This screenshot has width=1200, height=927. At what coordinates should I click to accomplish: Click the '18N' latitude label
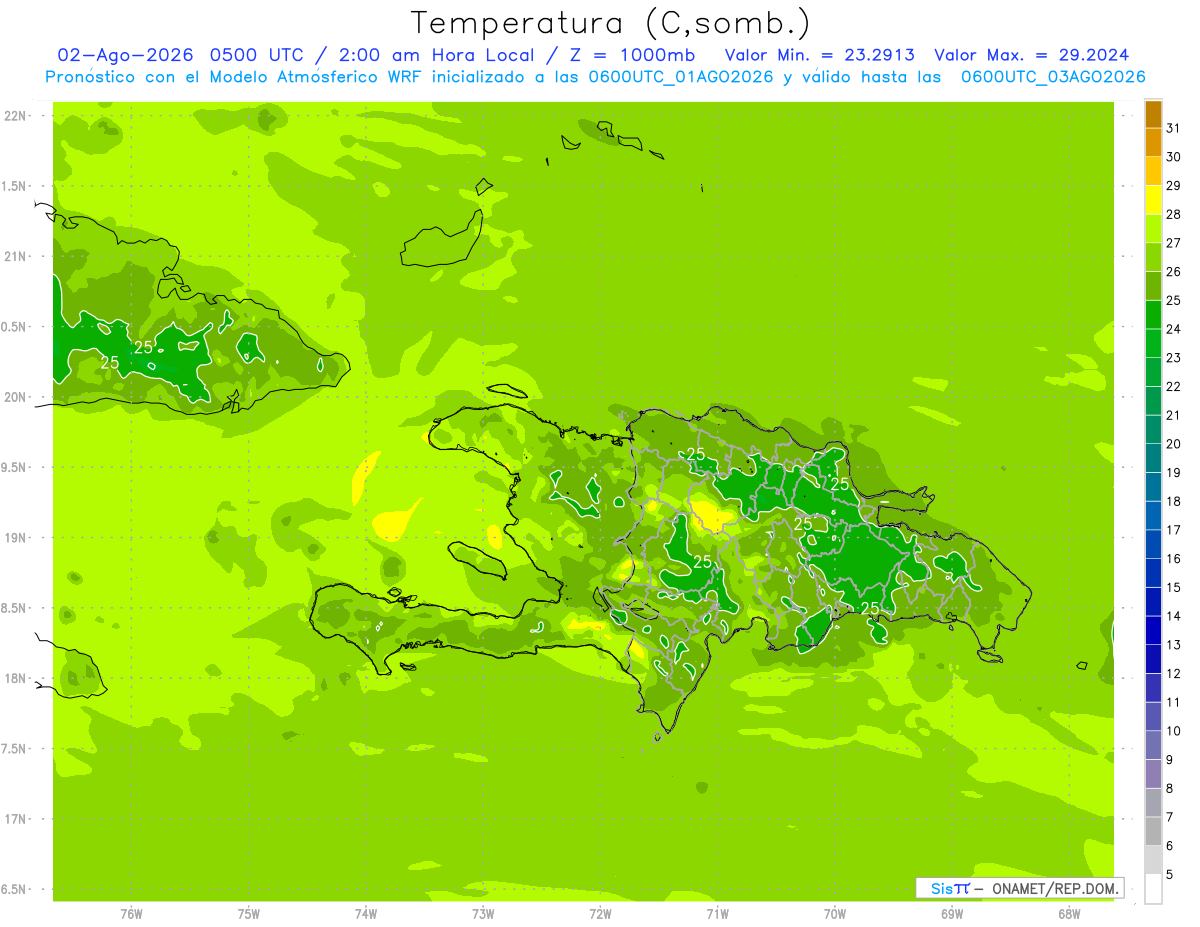point(16,679)
